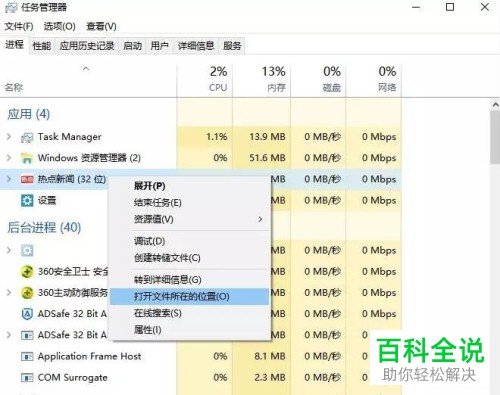Click the 8.1 MB memory value

pos(270,356)
